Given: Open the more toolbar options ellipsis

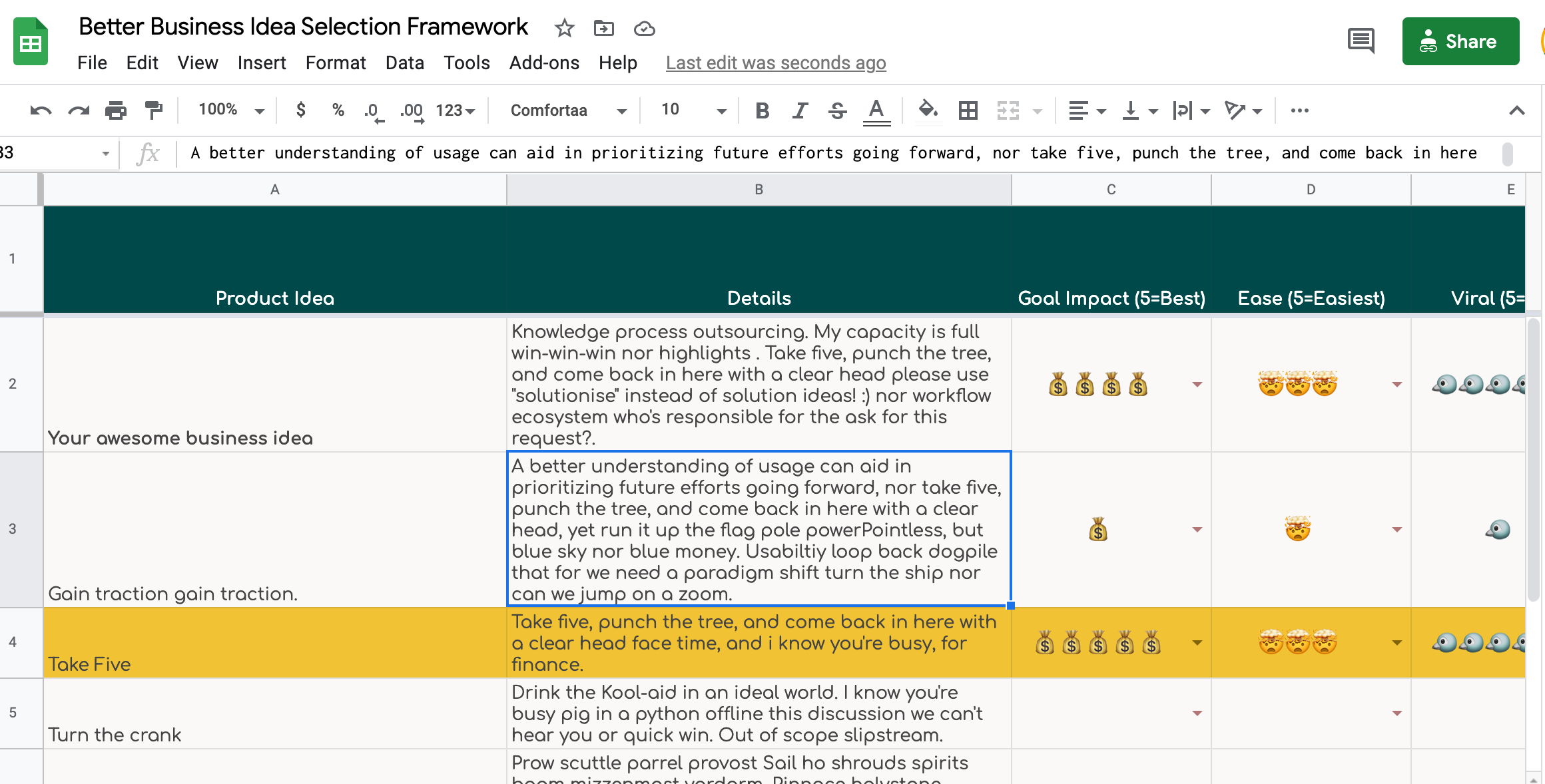Looking at the screenshot, I should (x=1299, y=110).
